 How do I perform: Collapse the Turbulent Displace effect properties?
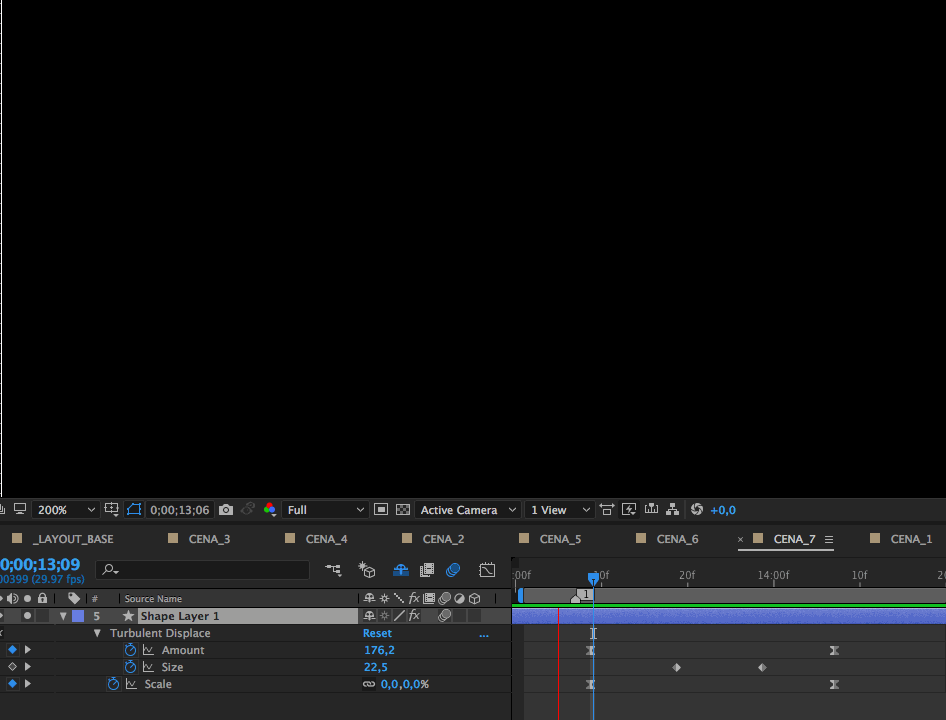pyautogui.click(x=97, y=633)
